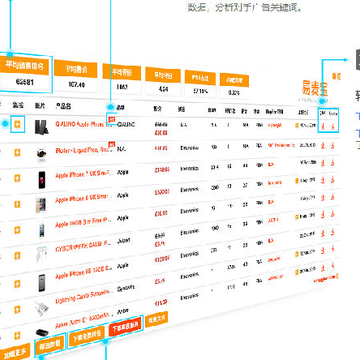This screenshot has width=360, height=360.
Task: Click the 图片 column header
Action: (x=40, y=106)
